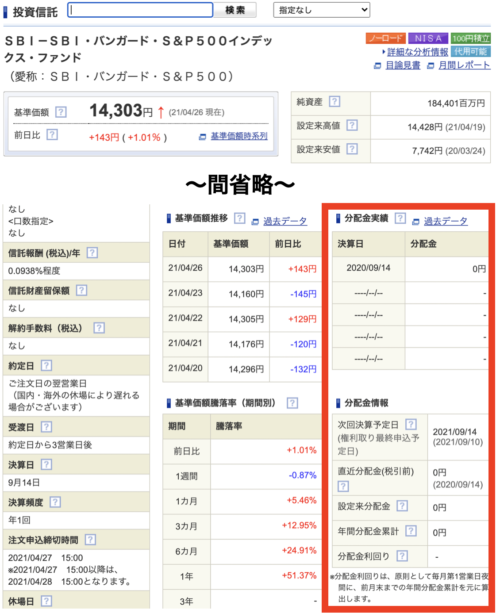Viewport: 500px width, 613px height.
Task: Click the -0.87% one-week return value
Action: [x=302, y=475]
